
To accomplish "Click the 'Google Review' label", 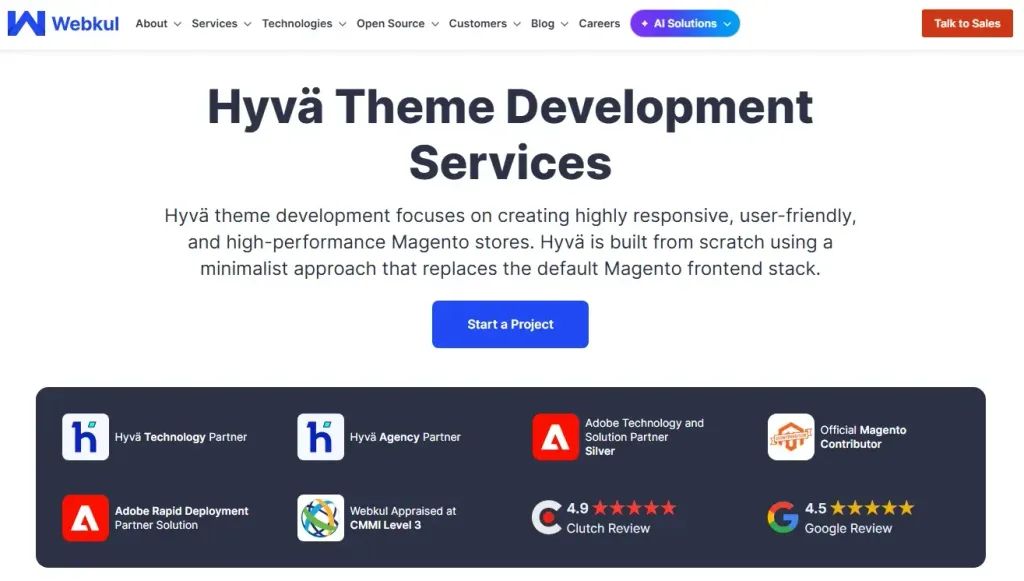I will (x=848, y=529).
